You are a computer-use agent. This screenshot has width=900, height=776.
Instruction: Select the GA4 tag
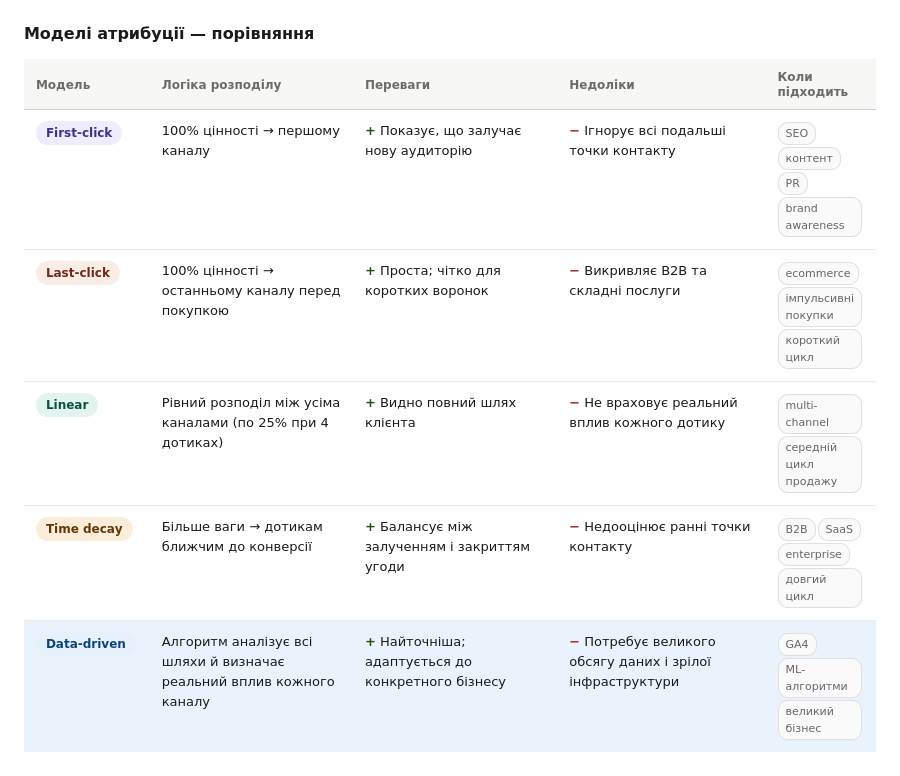click(x=797, y=644)
